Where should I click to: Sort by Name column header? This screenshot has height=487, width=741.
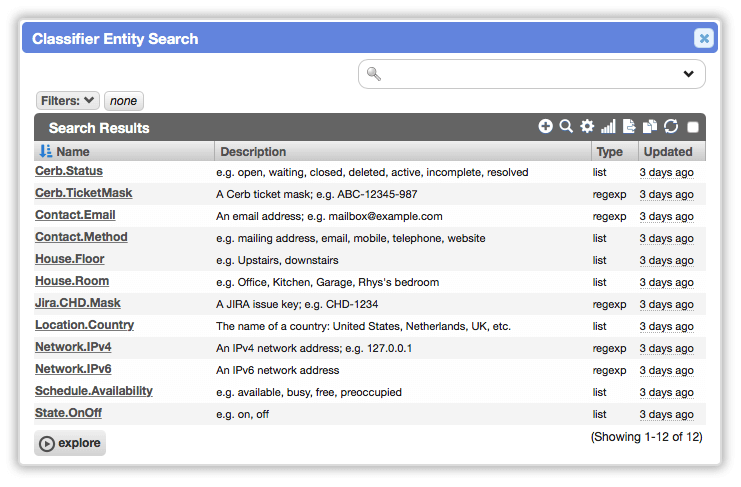pos(73,152)
